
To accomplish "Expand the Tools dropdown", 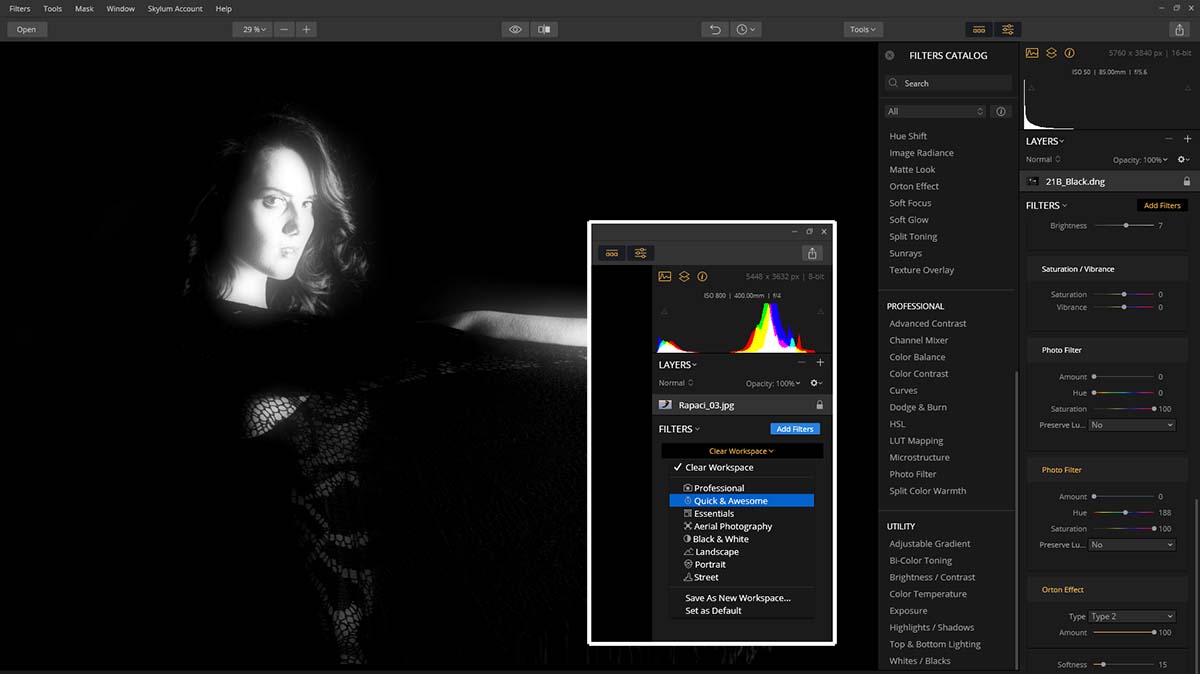I will 863,30.
